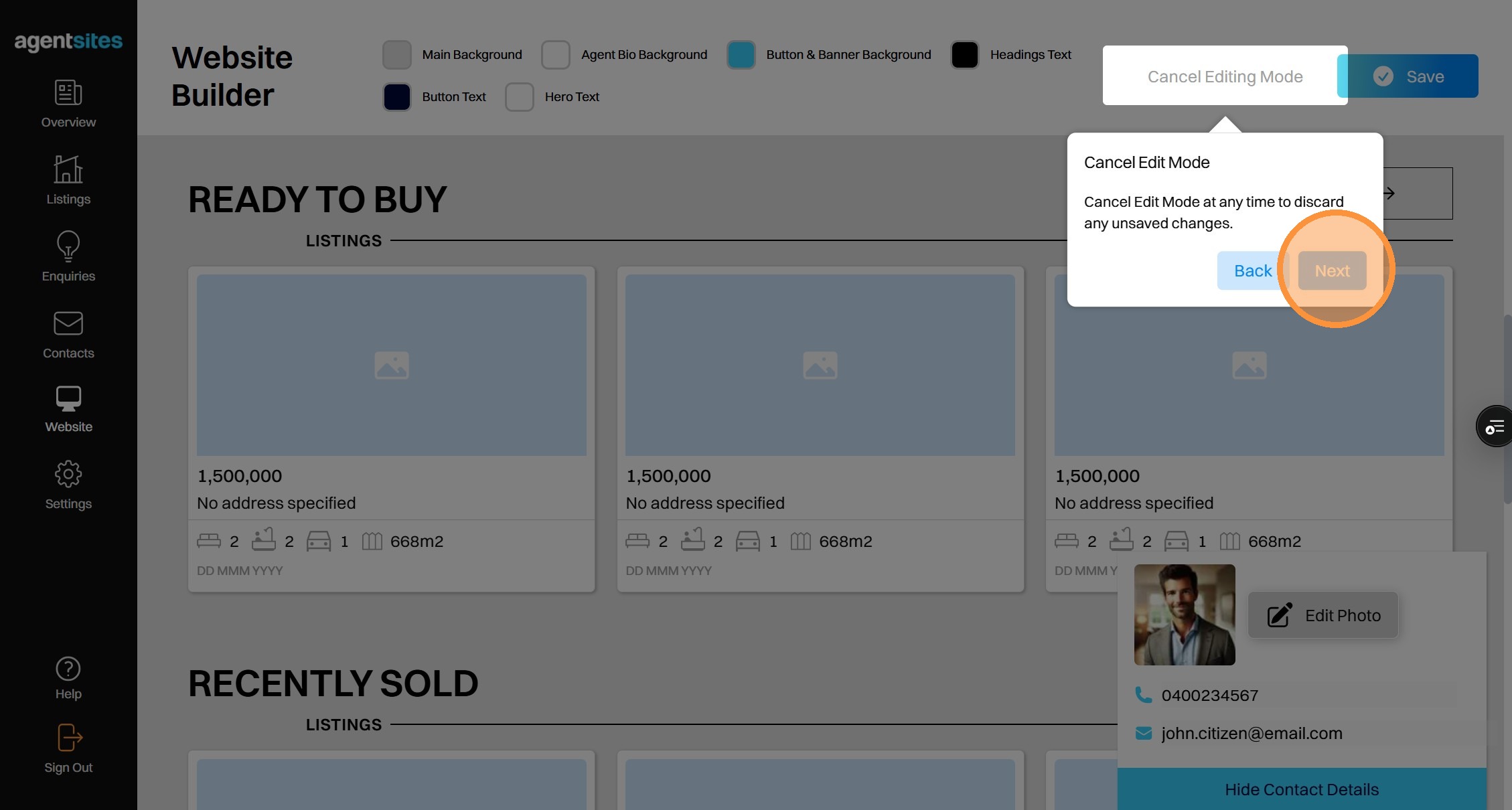Select the Website monitor icon

tap(68, 399)
